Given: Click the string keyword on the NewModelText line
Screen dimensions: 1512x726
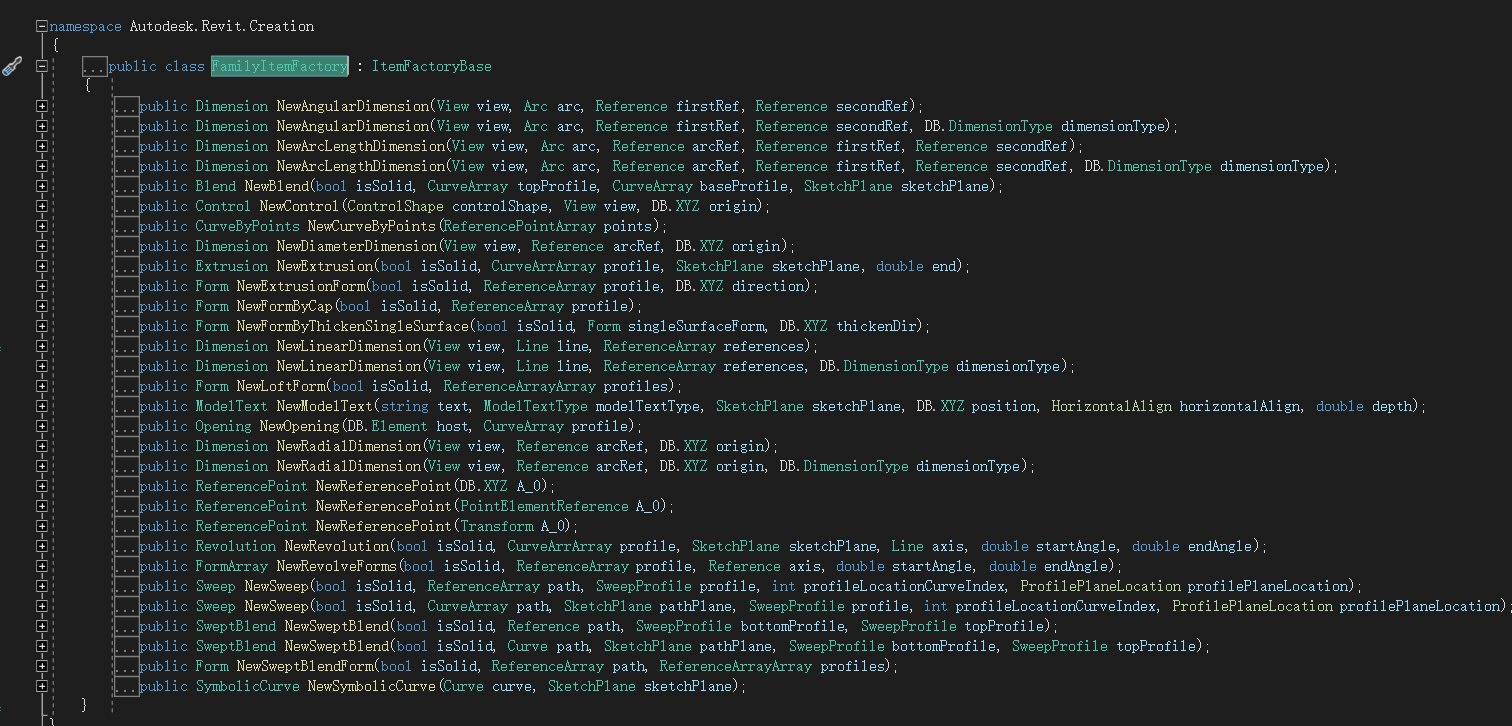Looking at the screenshot, I should coord(406,406).
